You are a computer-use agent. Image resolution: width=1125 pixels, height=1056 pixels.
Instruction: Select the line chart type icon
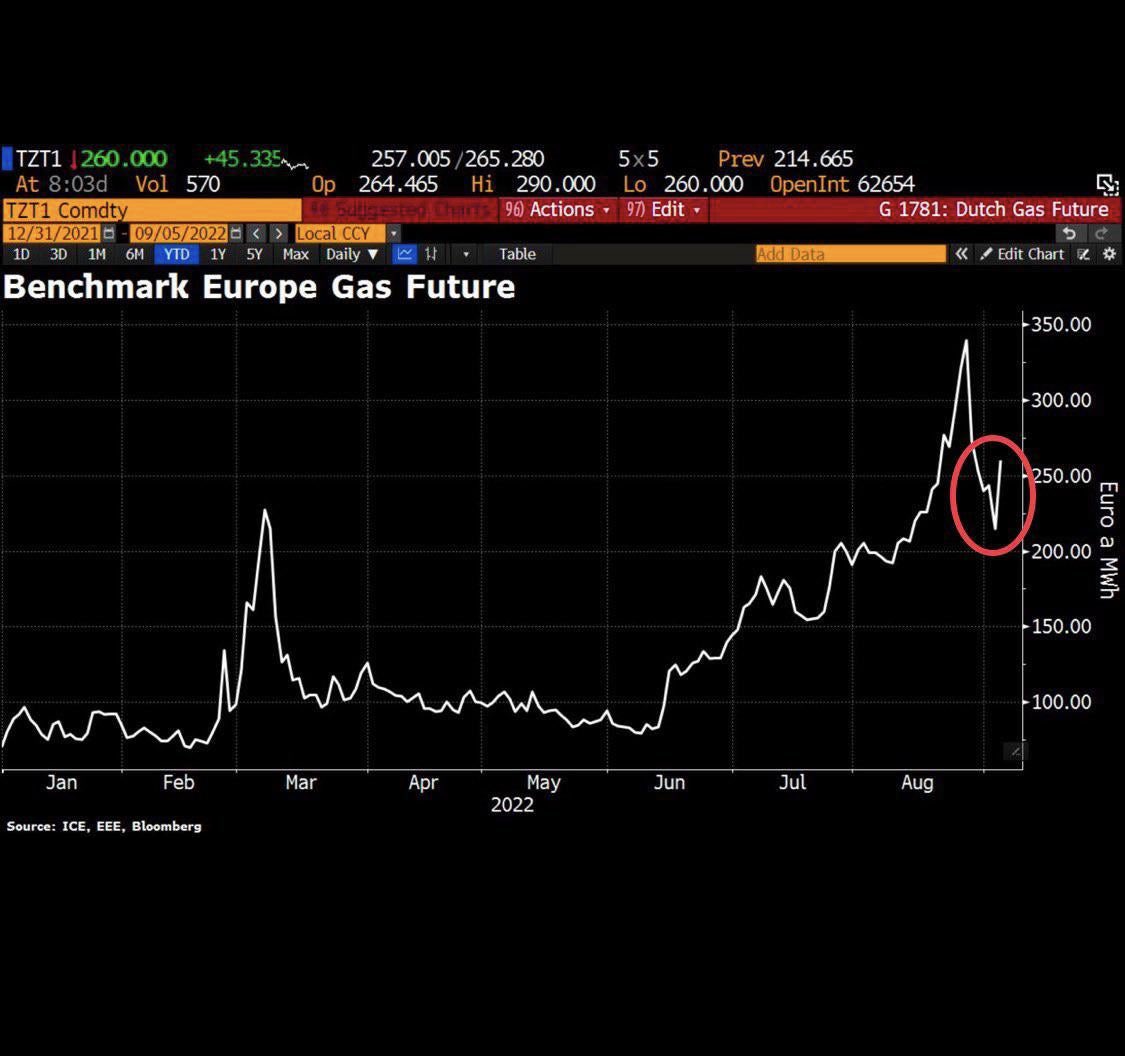405,254
